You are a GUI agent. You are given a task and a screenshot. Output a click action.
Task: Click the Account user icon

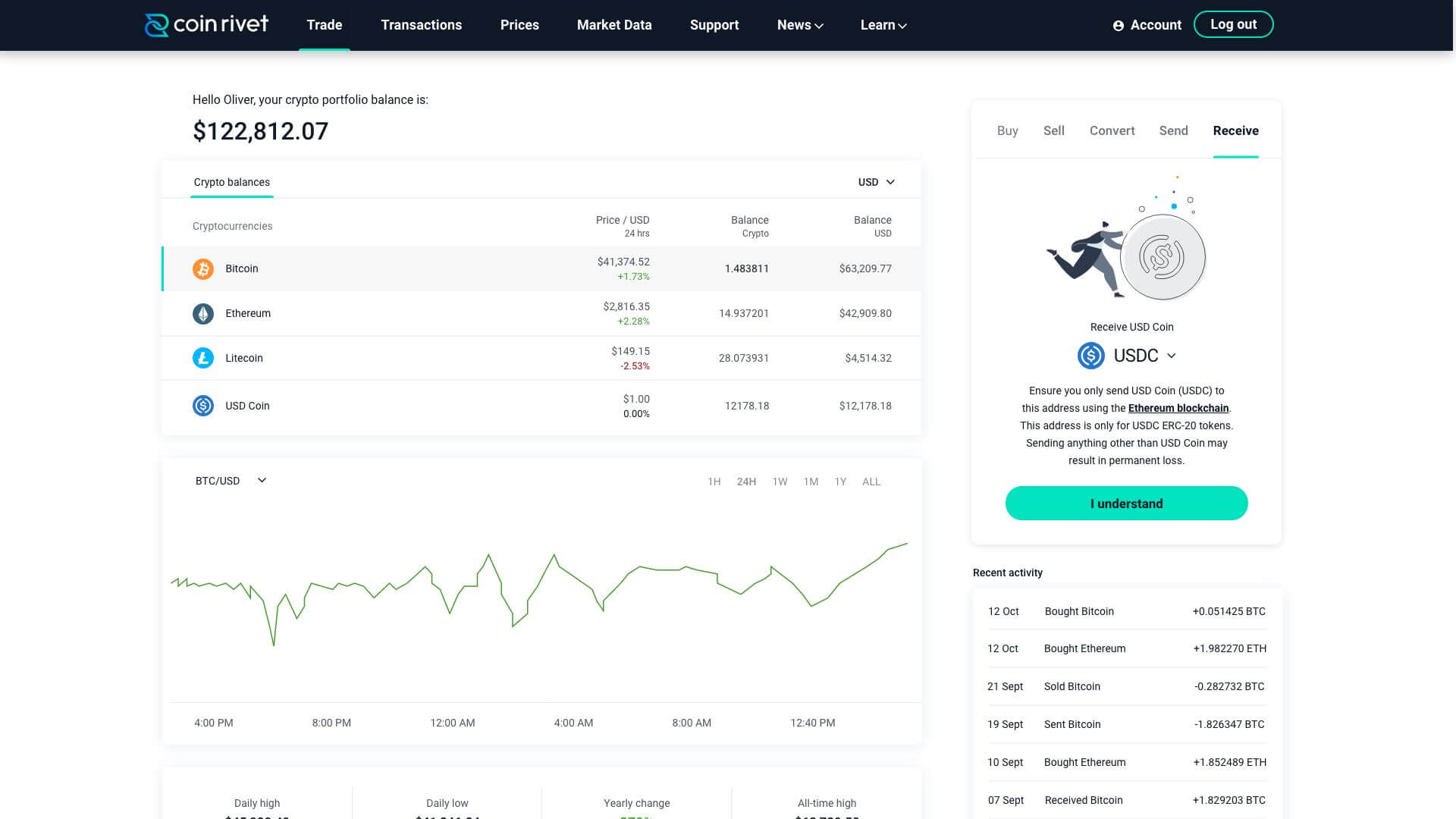pos(1118,26)
